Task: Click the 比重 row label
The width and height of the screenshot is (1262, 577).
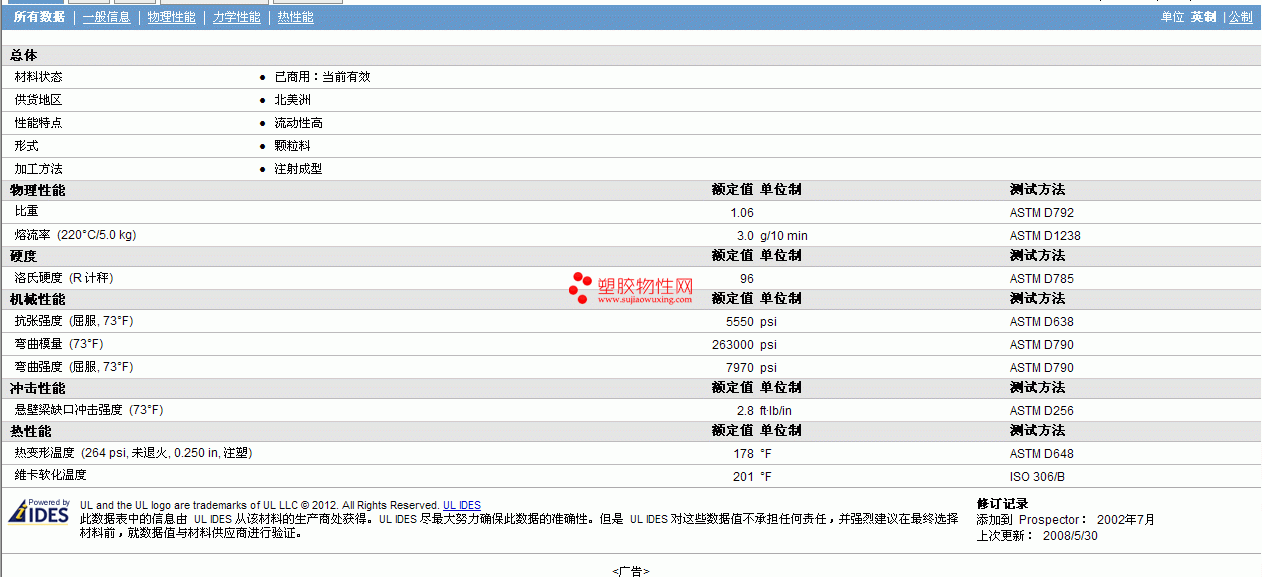Action: [27, 212]
